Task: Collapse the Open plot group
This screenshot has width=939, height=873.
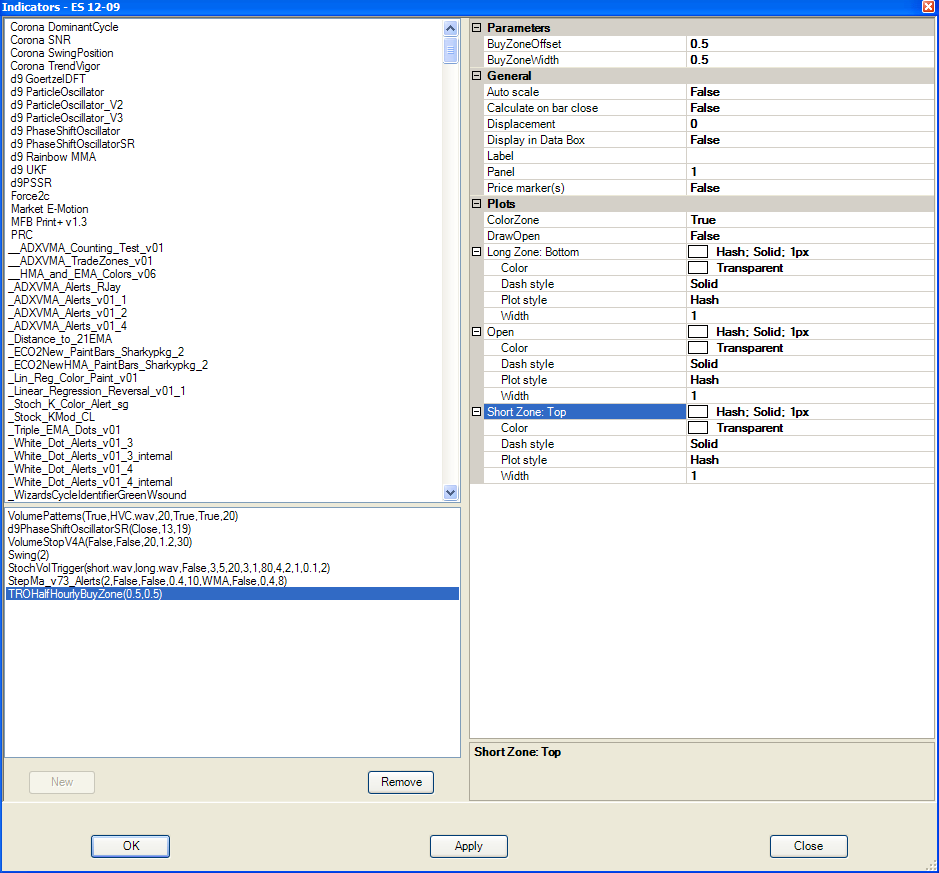Action: click(x=477, y=332)
